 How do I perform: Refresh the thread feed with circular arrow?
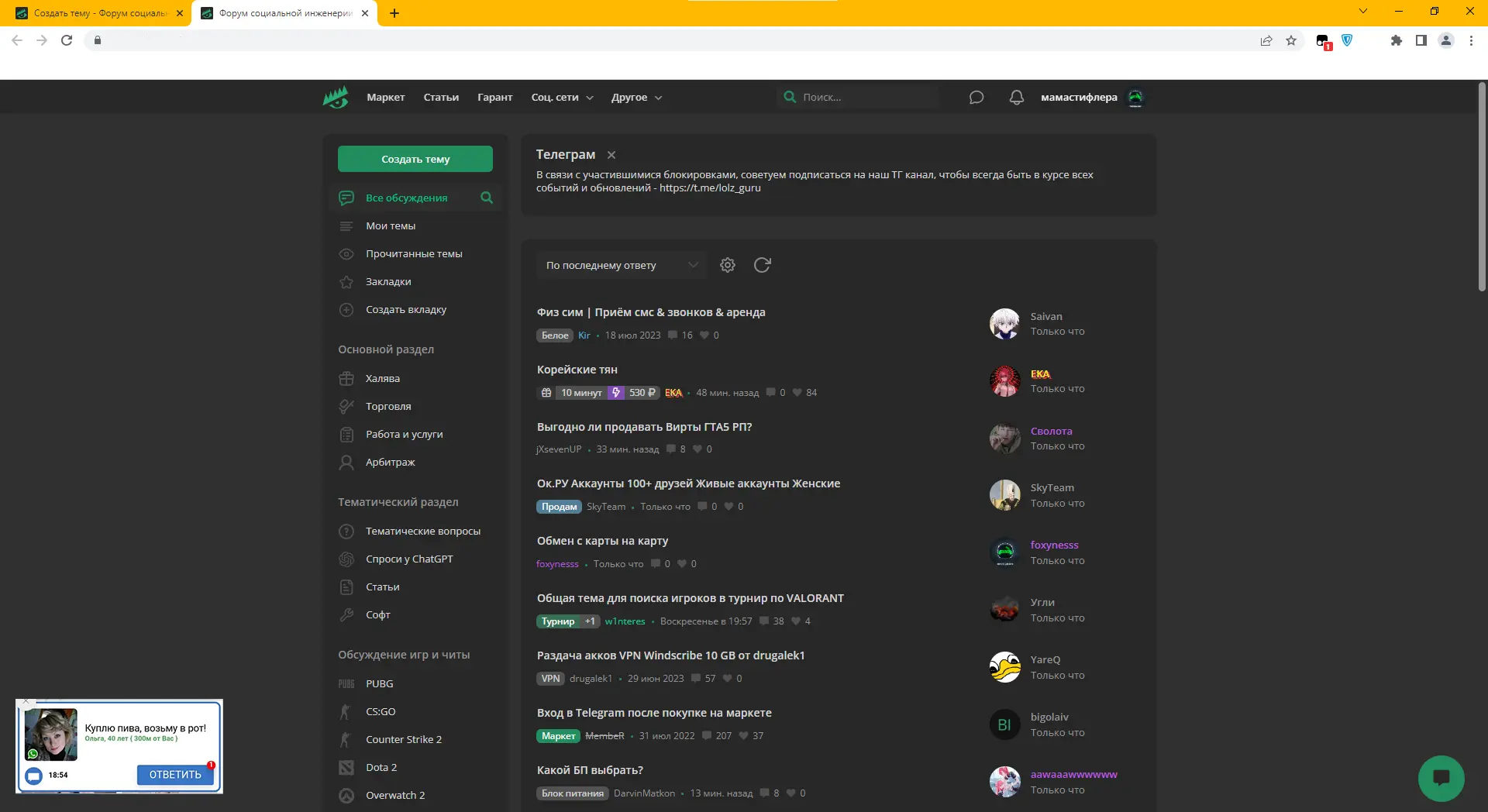(x=763, y=265)
